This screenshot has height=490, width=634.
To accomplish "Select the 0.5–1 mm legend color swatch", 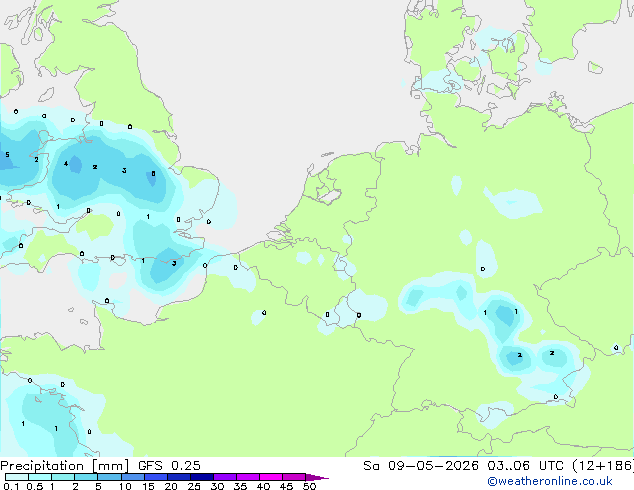I will click(40, 477).
